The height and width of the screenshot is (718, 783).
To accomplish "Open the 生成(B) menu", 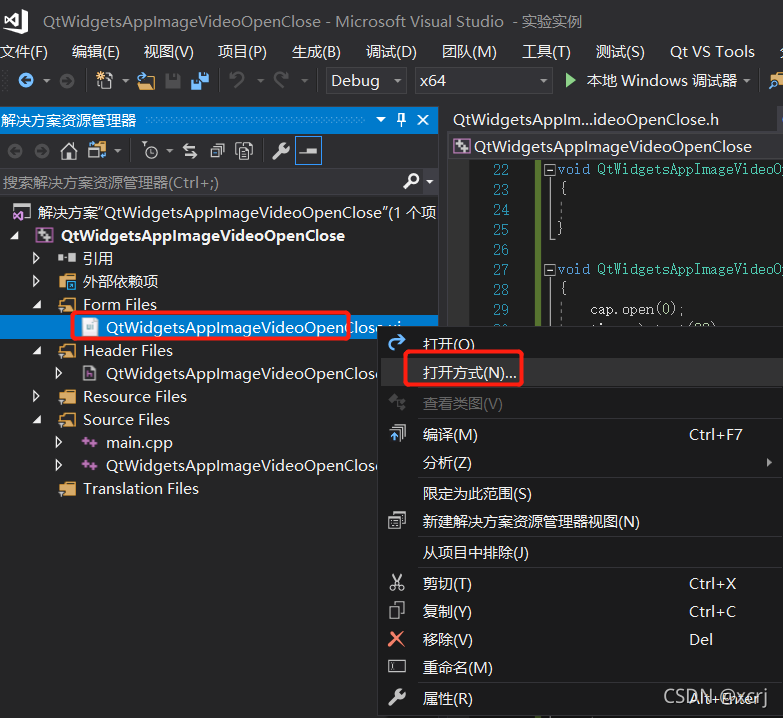I will [316, 52].
